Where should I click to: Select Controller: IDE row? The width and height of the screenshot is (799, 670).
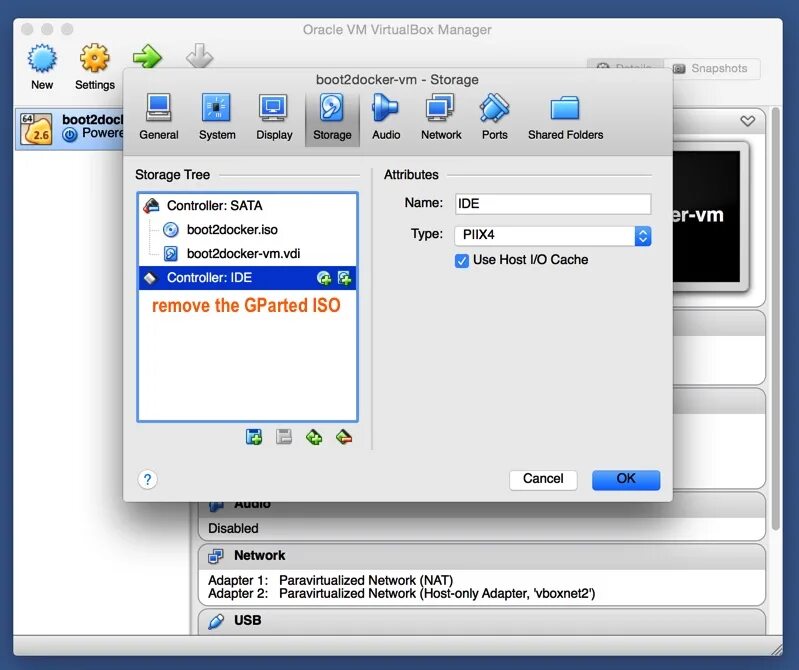pyautogui.click(x=248, y=278)
